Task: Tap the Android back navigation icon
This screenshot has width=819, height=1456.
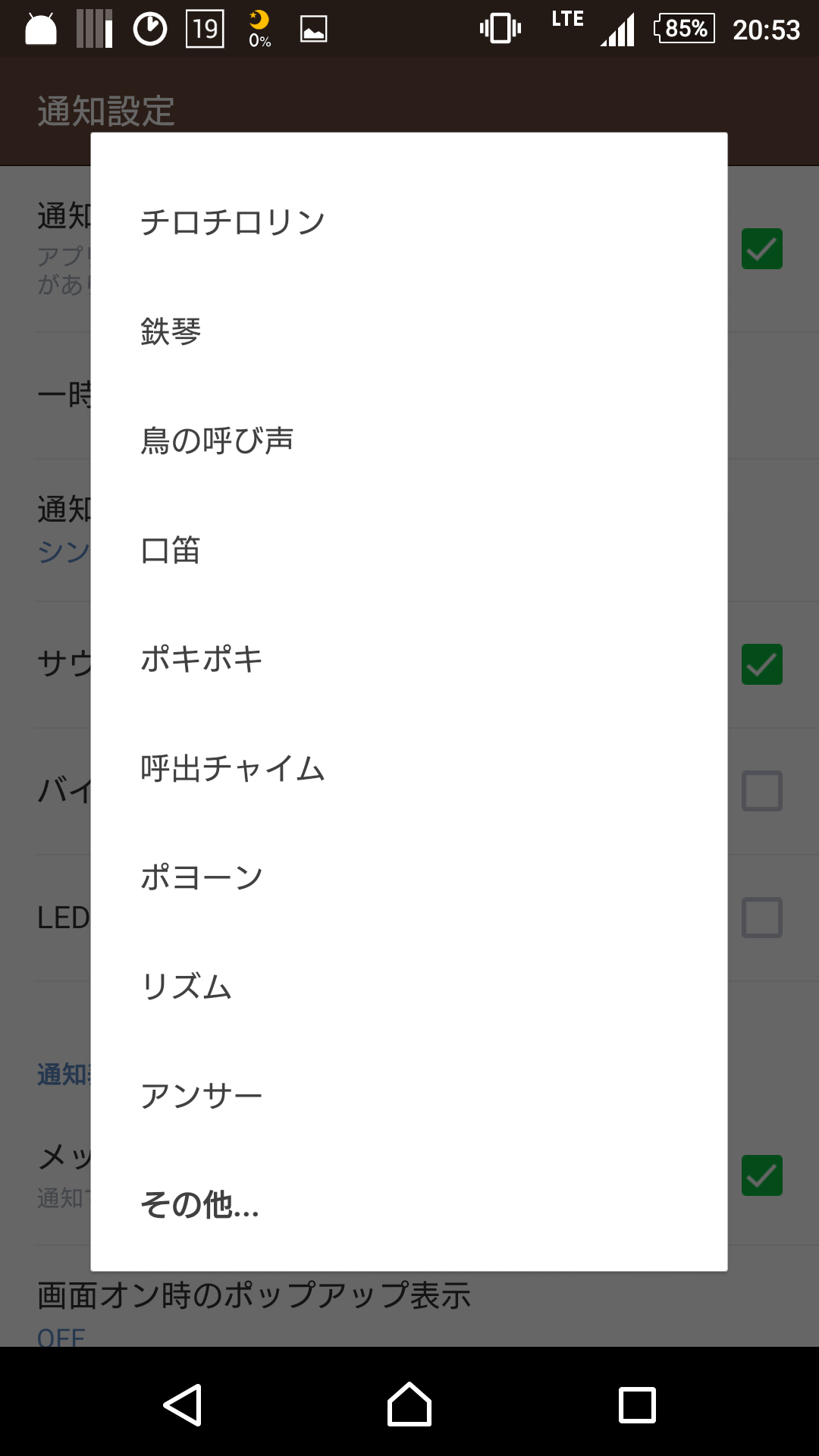Action: (183, 1405)
